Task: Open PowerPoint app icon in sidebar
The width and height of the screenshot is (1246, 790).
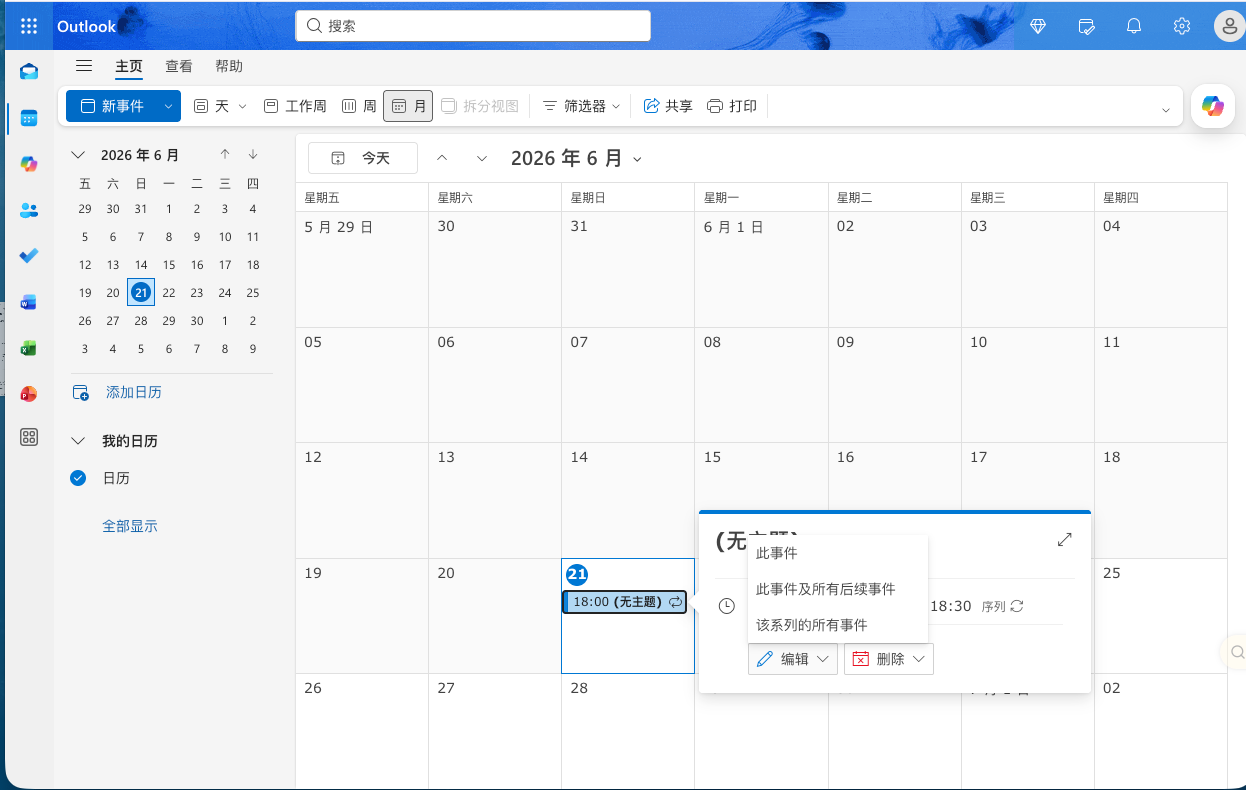Action: pyautogui.click(x=29, y=394)
